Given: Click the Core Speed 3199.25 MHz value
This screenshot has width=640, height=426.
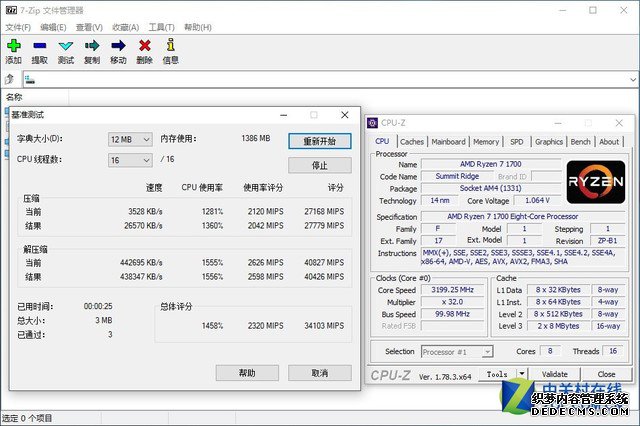Looking at the screenshot, I should 452,290.
